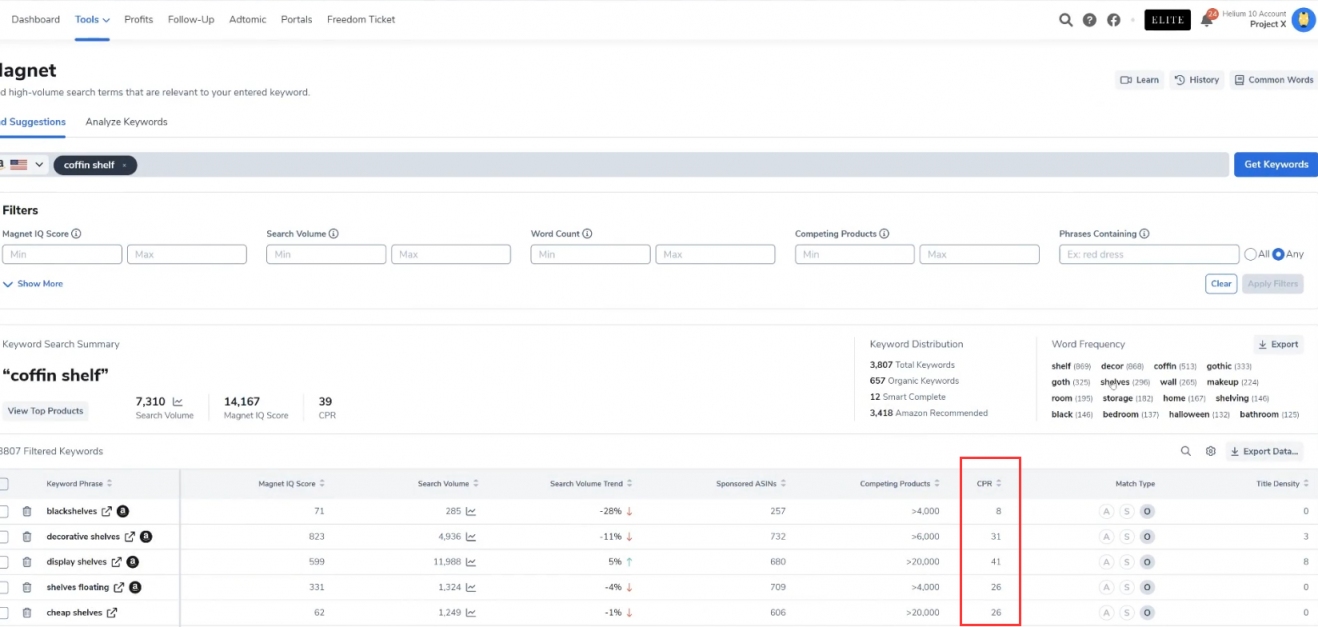Click the Amazon icon next to display shelves
The width and height of the screenshot is (1318, 627).
tap(132, 562)
